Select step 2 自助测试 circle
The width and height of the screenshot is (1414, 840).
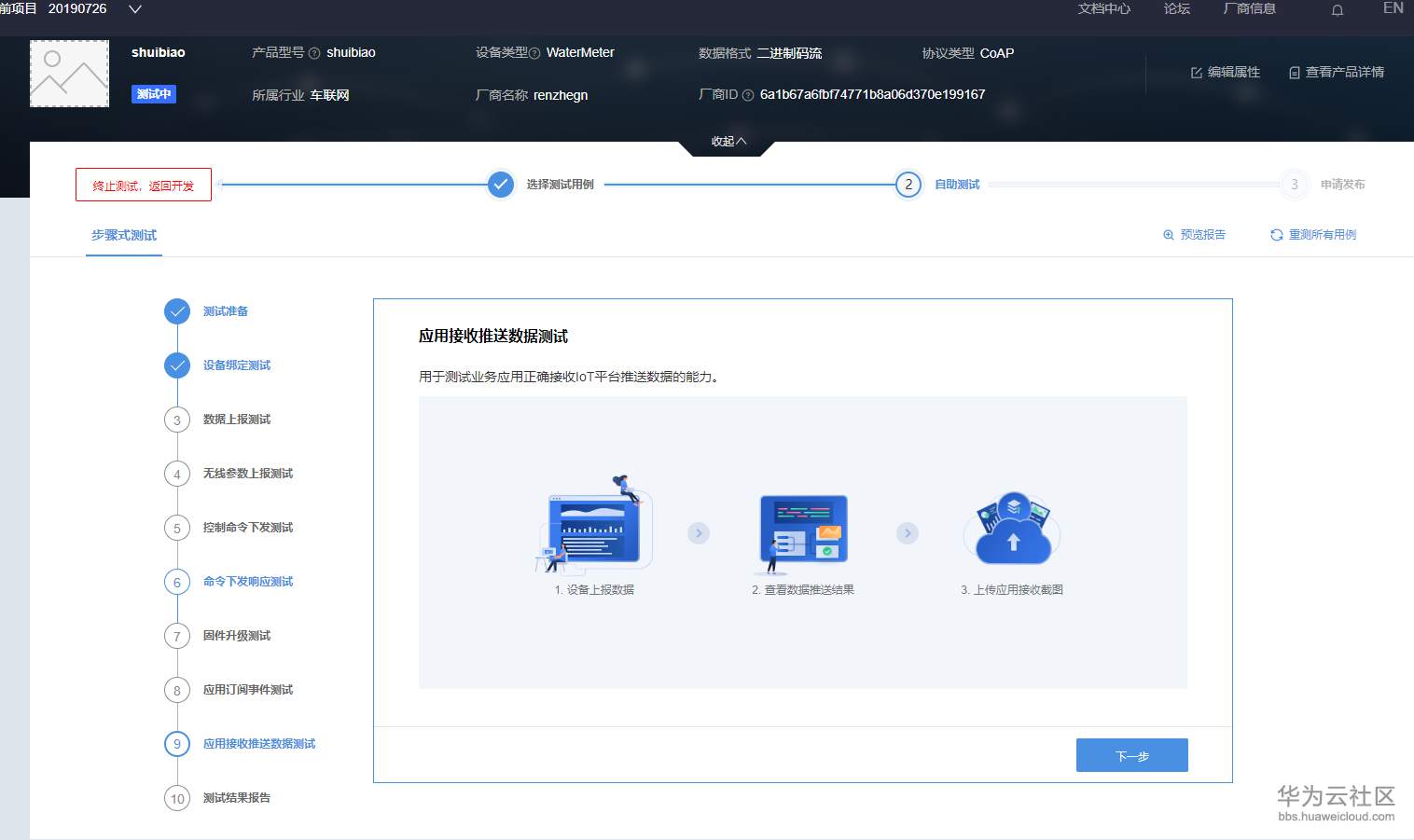(908, 185)
